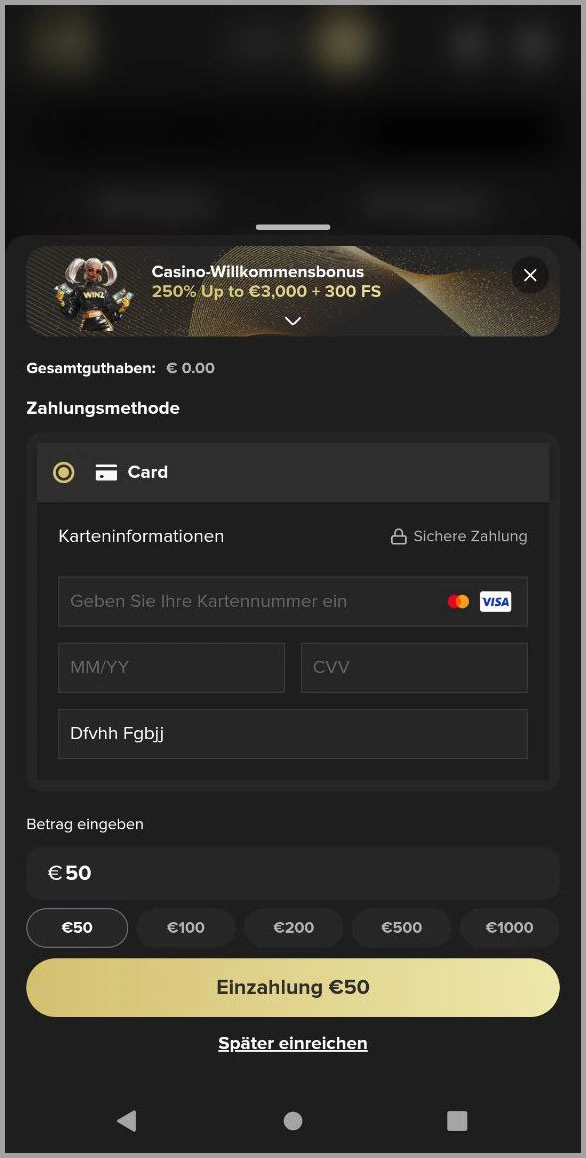Select the Card payment method radio button
The width and height of the screenshot is (586, 1158).
pyautogui.click(x=63, y=472)
